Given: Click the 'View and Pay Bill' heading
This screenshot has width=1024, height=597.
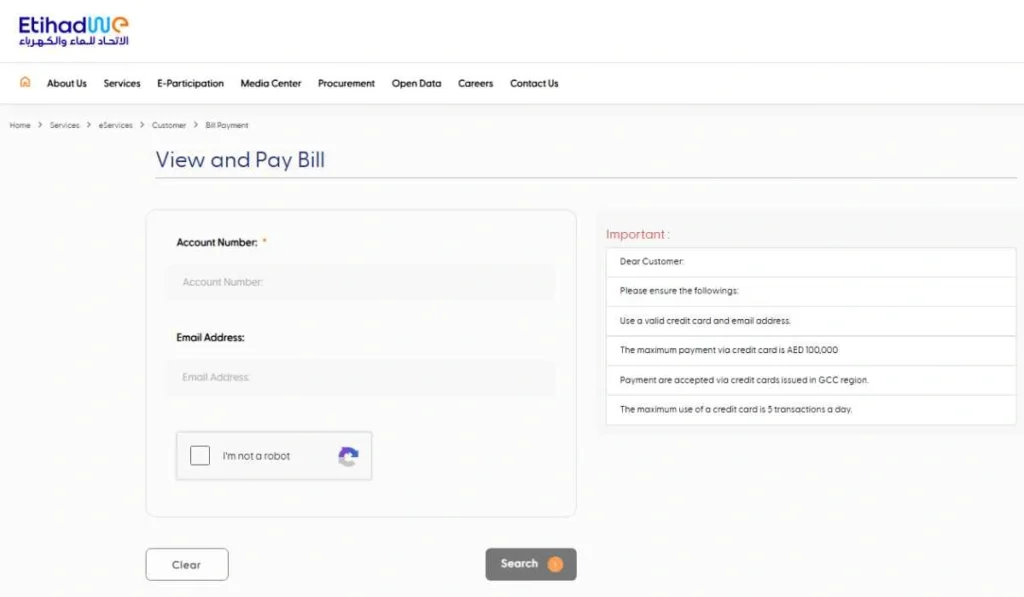Looking at the screenshot, I should tap(240, 160).
